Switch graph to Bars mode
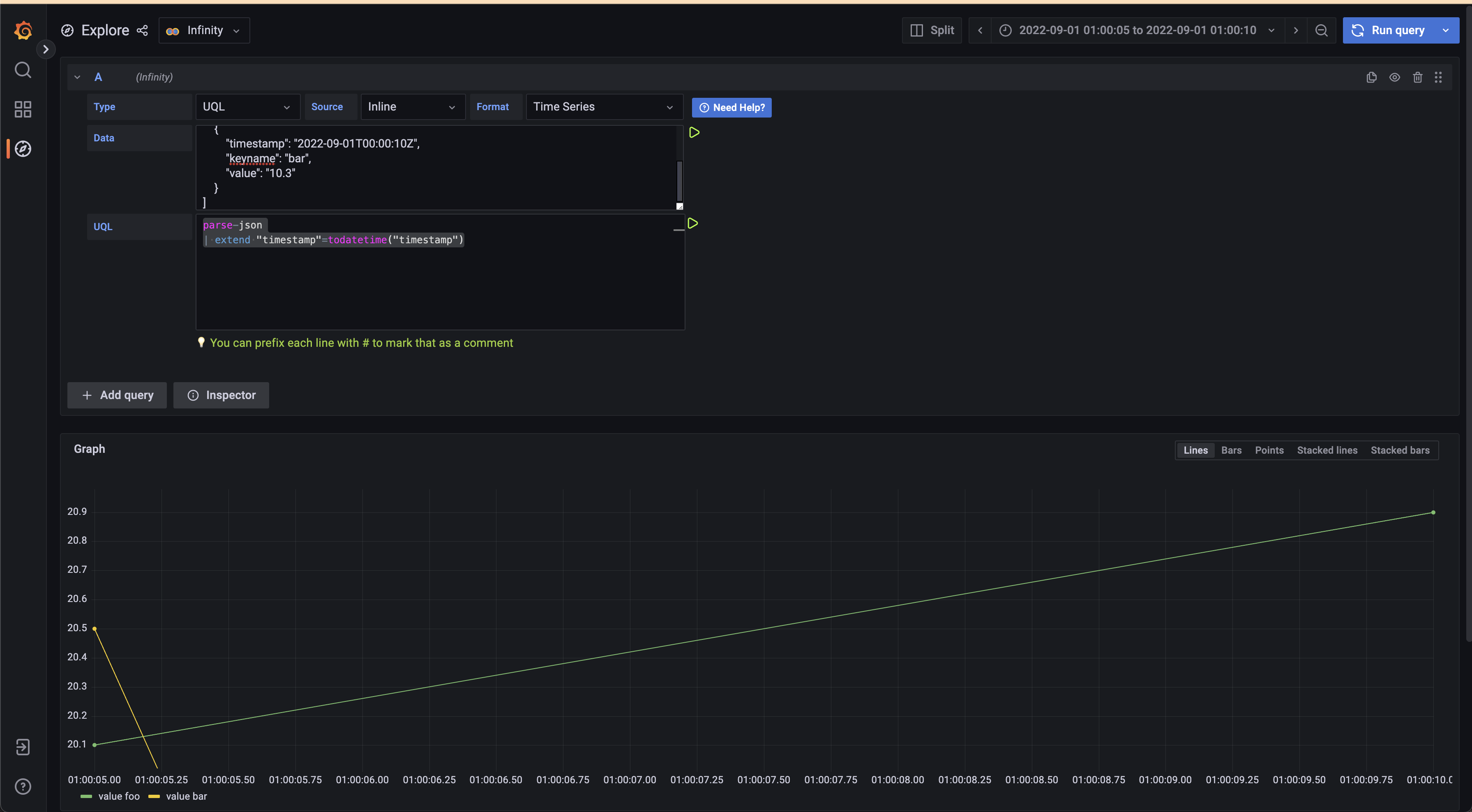The image size is (1472, 812). pos(1232,450)
